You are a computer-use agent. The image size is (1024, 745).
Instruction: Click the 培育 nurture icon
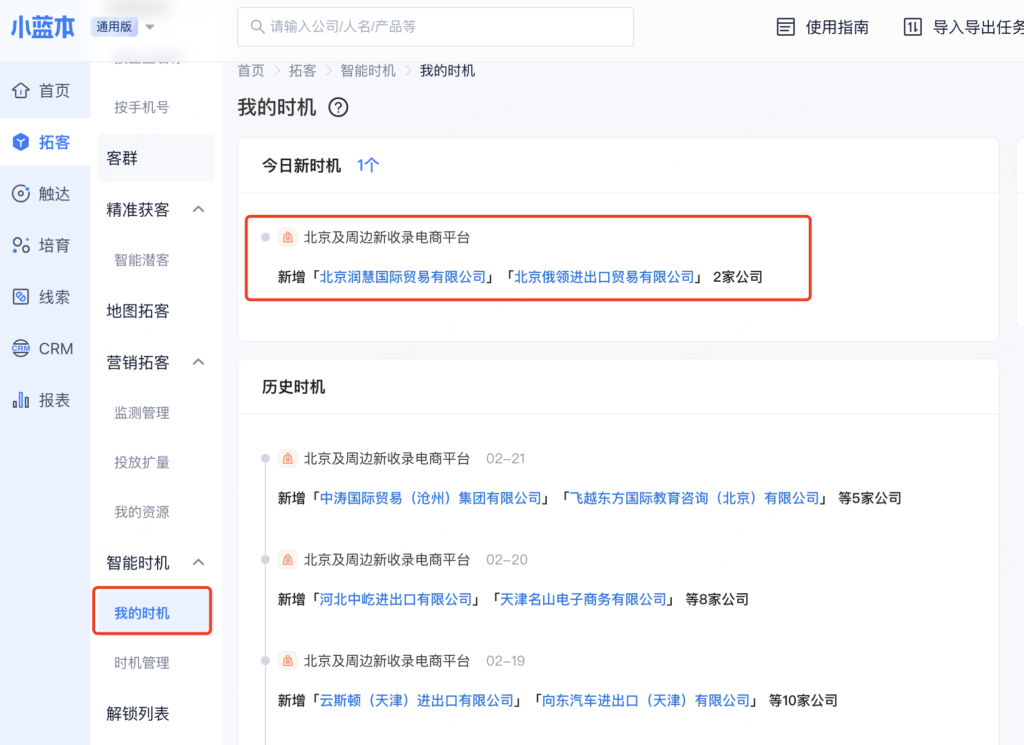pos(20,246)
